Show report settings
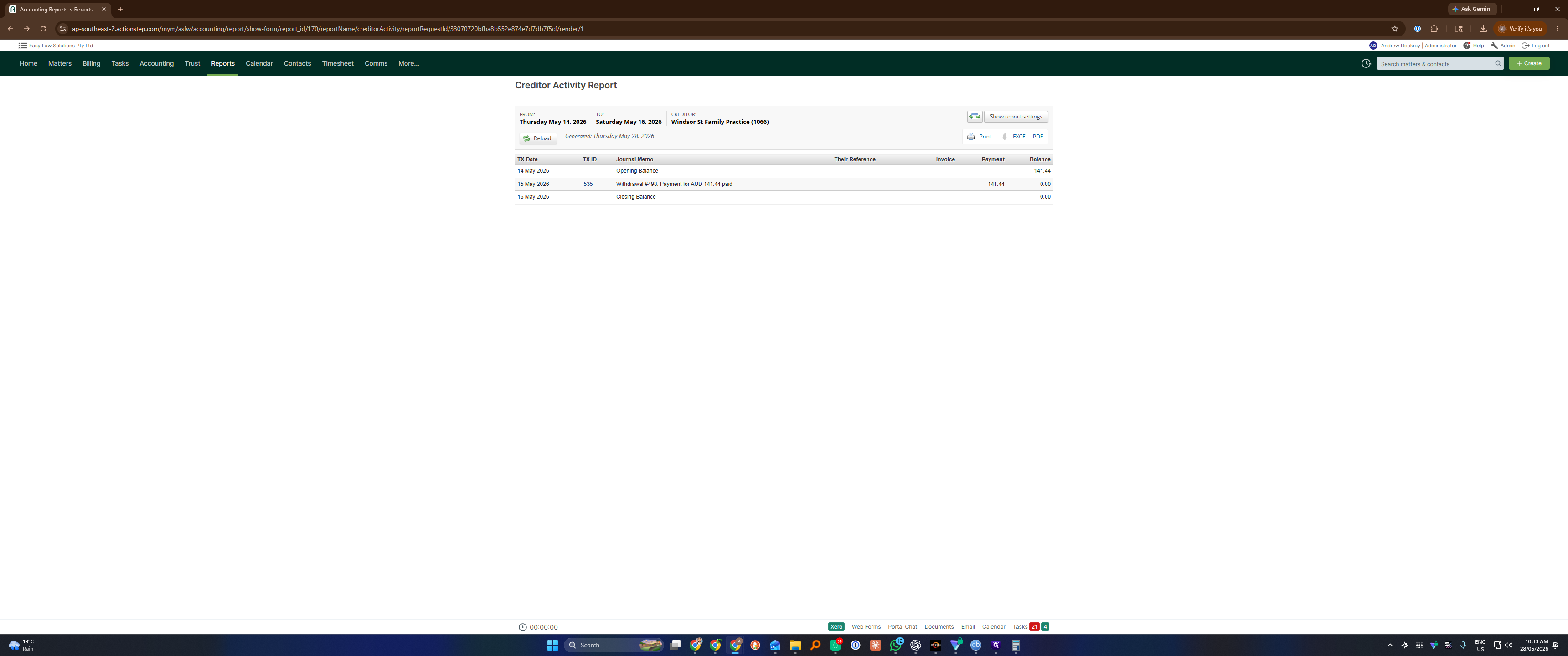 [x=1016, y=116]
